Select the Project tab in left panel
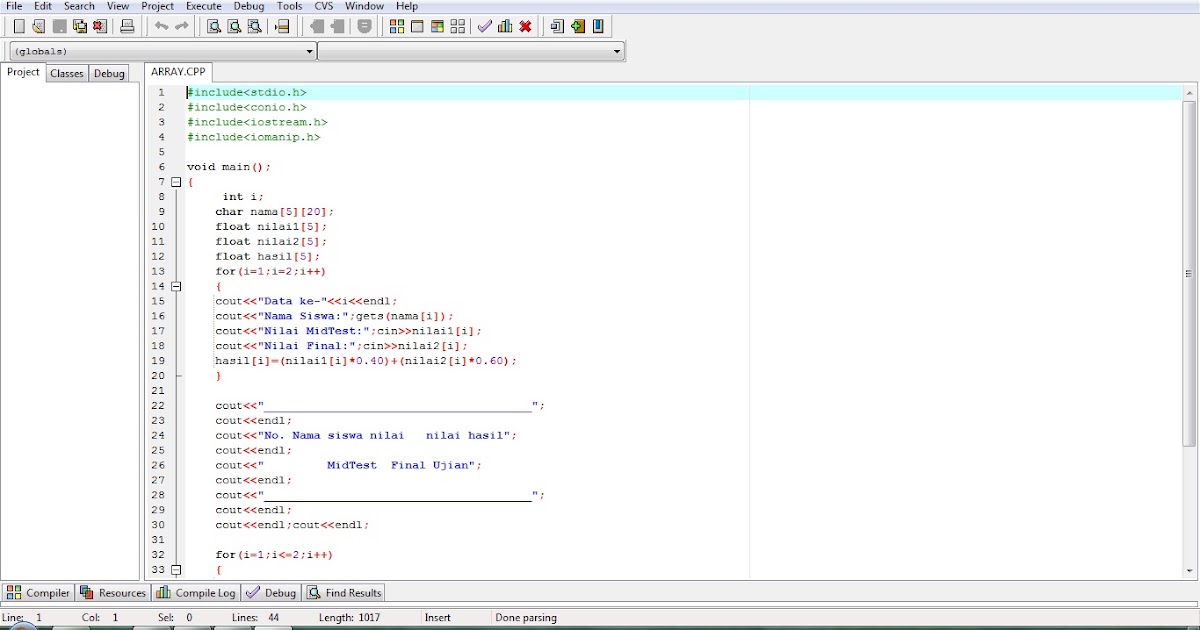Viewport: 1200px width, 630px height. coord(23,72)
